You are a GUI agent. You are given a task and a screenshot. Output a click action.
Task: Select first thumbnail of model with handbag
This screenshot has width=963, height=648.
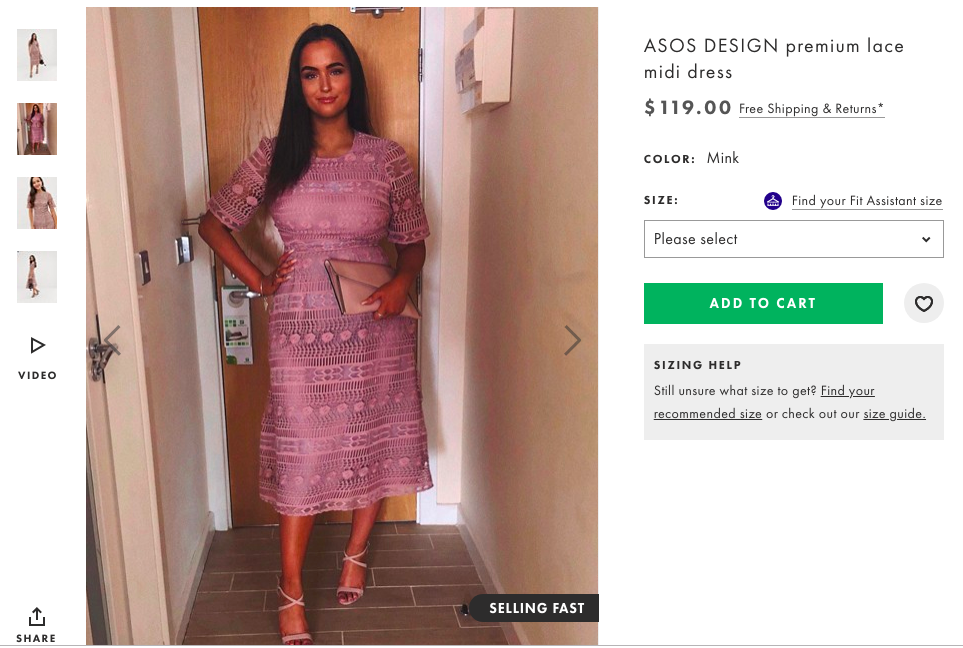tap(37, 55)
